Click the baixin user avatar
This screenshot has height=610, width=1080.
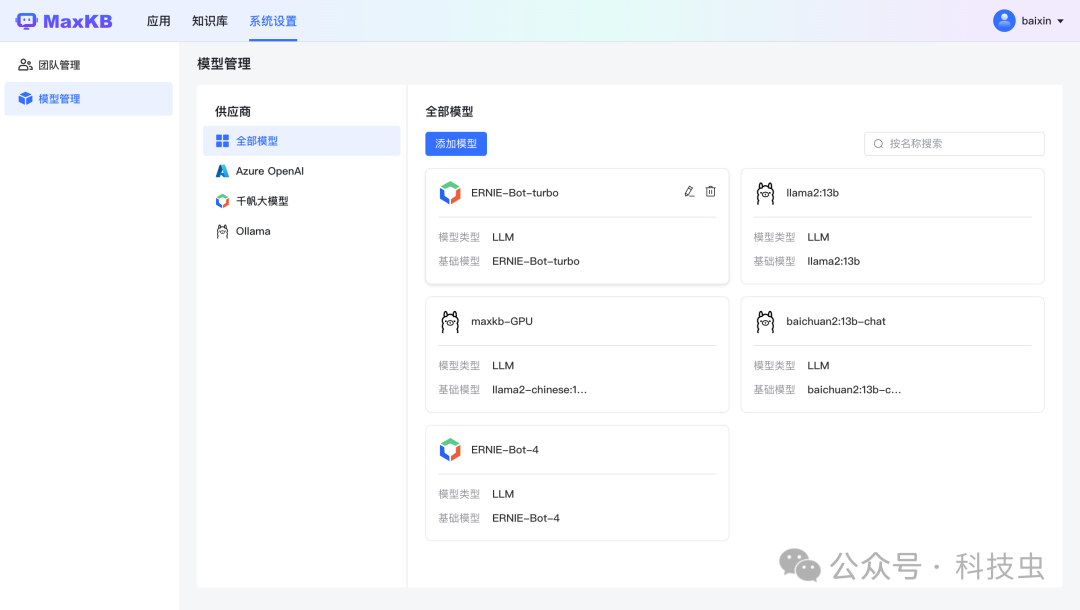tap(1002, 20)
